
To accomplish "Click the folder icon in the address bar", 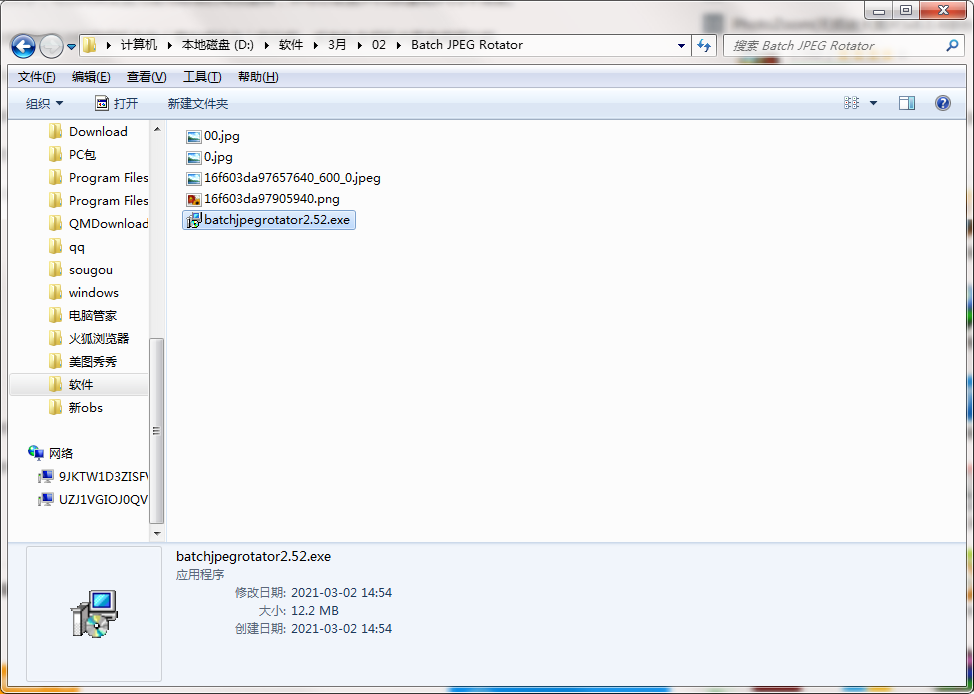I will pos(90,45).
